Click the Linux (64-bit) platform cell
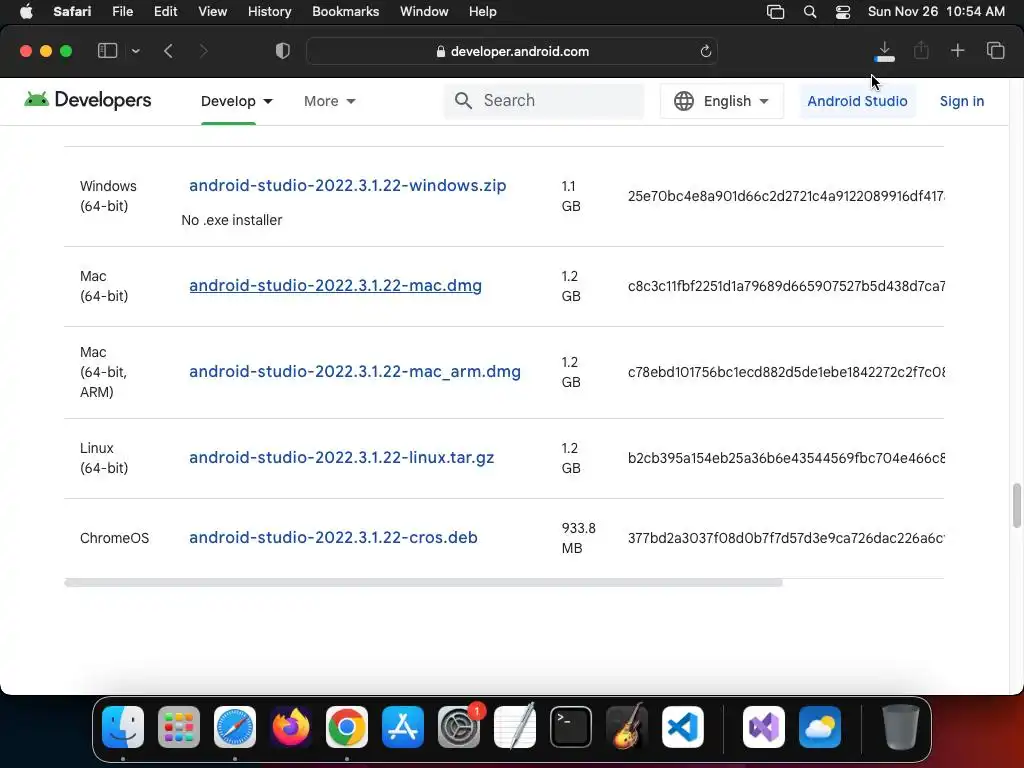 coord(104,458)
